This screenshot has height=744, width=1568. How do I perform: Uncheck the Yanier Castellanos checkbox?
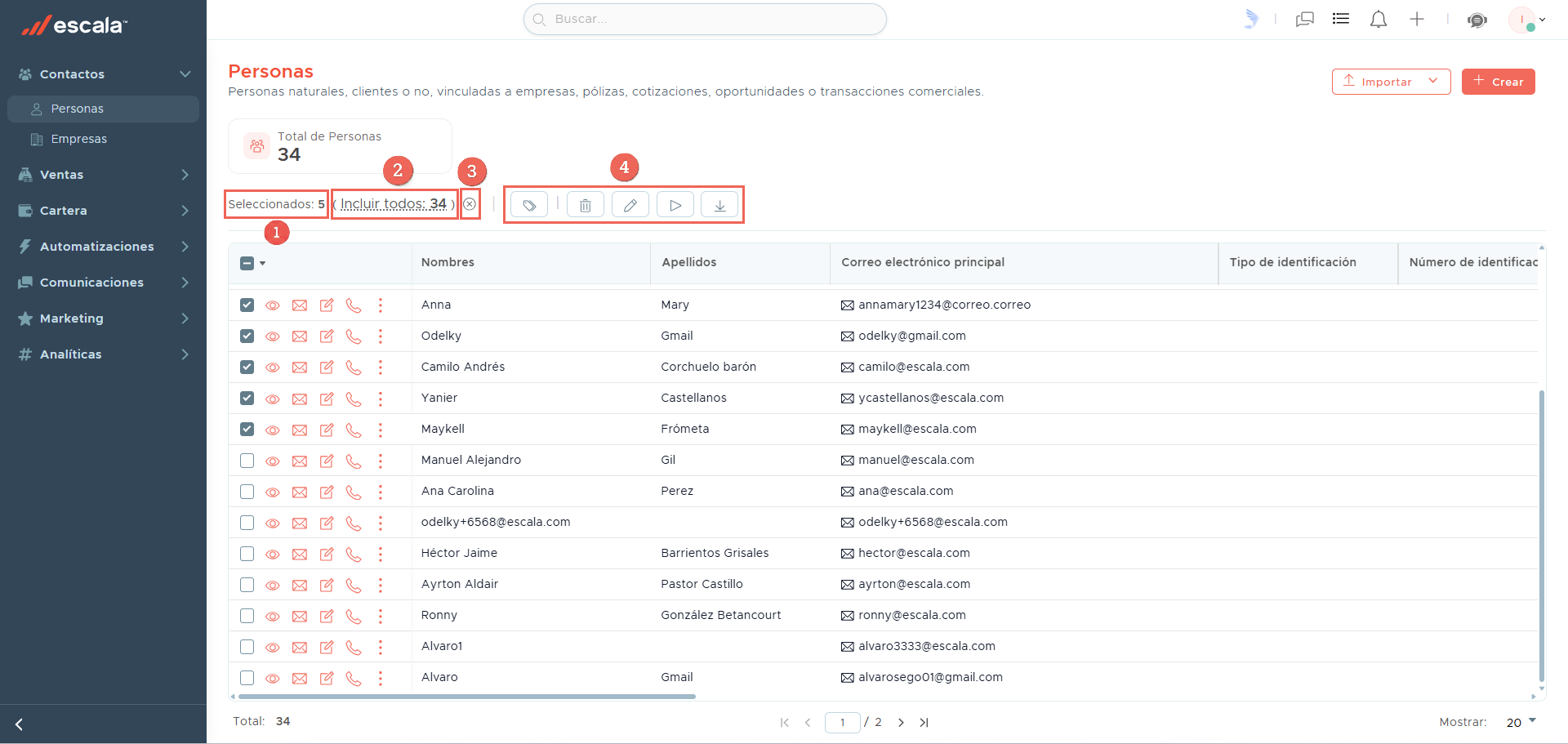point(247,398)
